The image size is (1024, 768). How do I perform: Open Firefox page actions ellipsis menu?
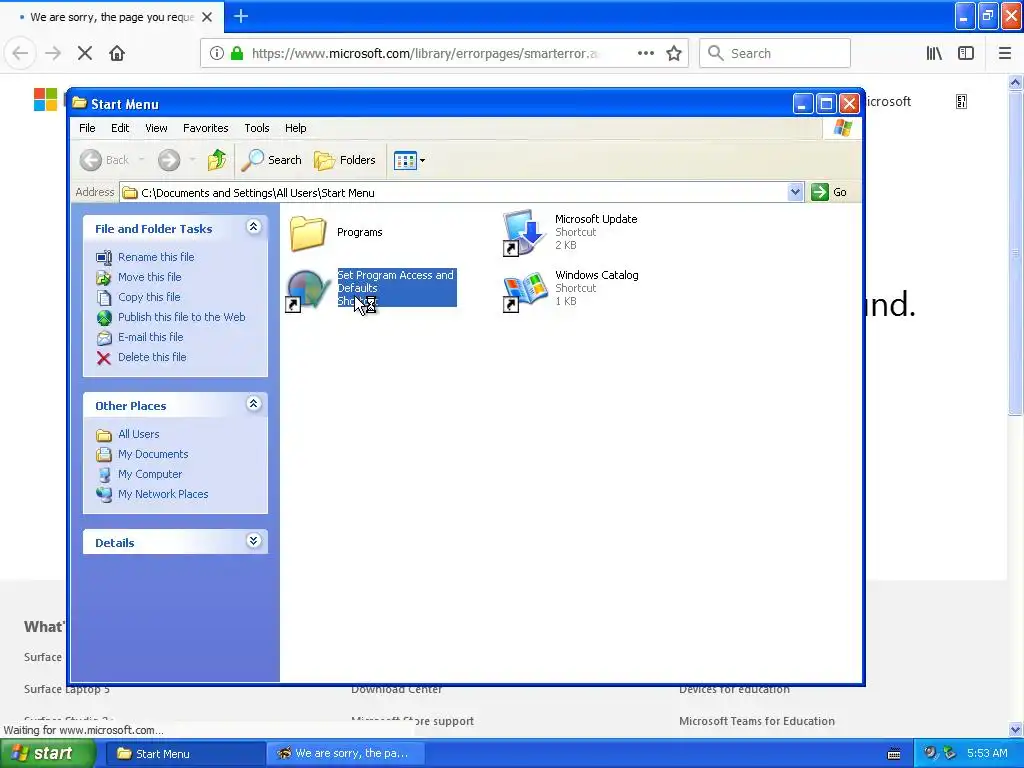click(645, 54)
